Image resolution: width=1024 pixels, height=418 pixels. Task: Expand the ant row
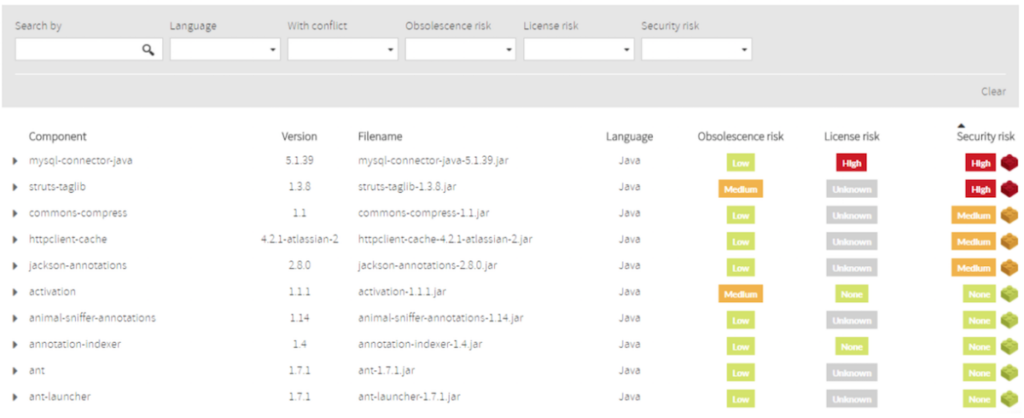click(15, 370)
